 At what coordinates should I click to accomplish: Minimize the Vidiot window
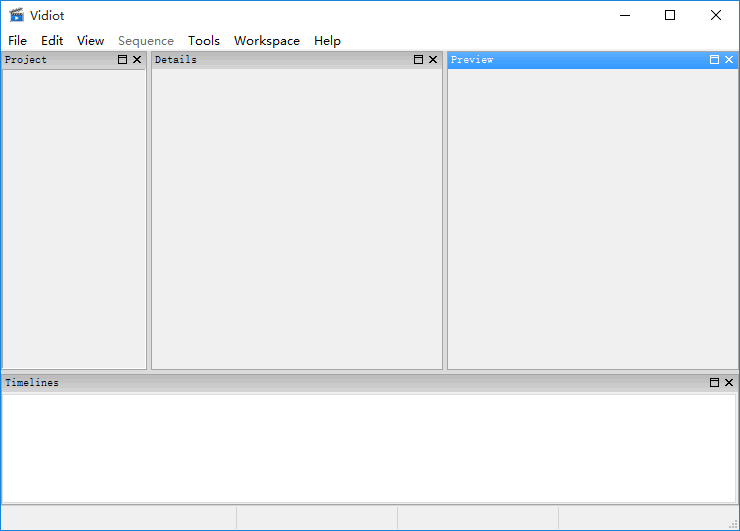(625, 15)
